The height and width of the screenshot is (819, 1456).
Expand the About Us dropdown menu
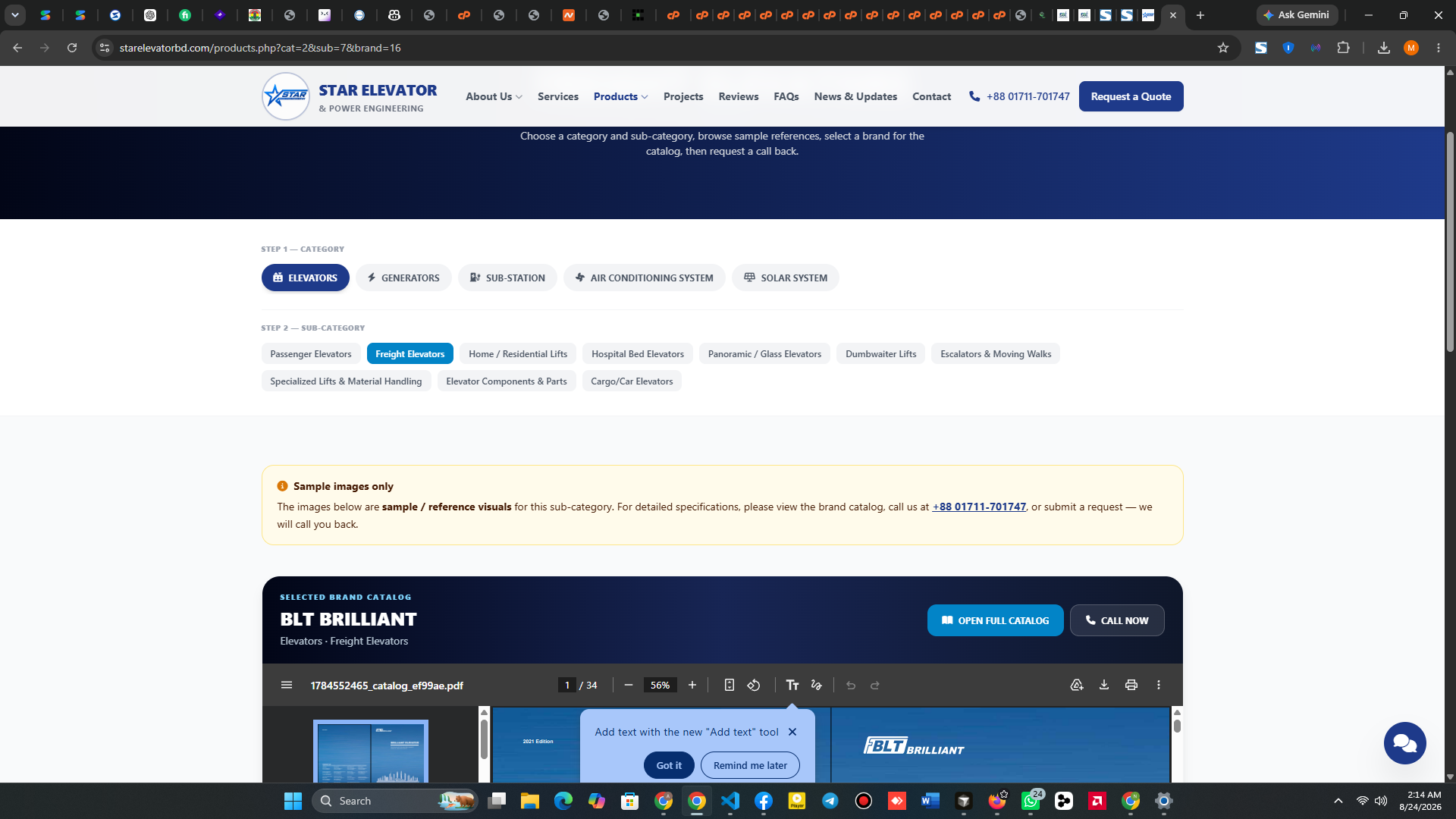click(494, 96)
